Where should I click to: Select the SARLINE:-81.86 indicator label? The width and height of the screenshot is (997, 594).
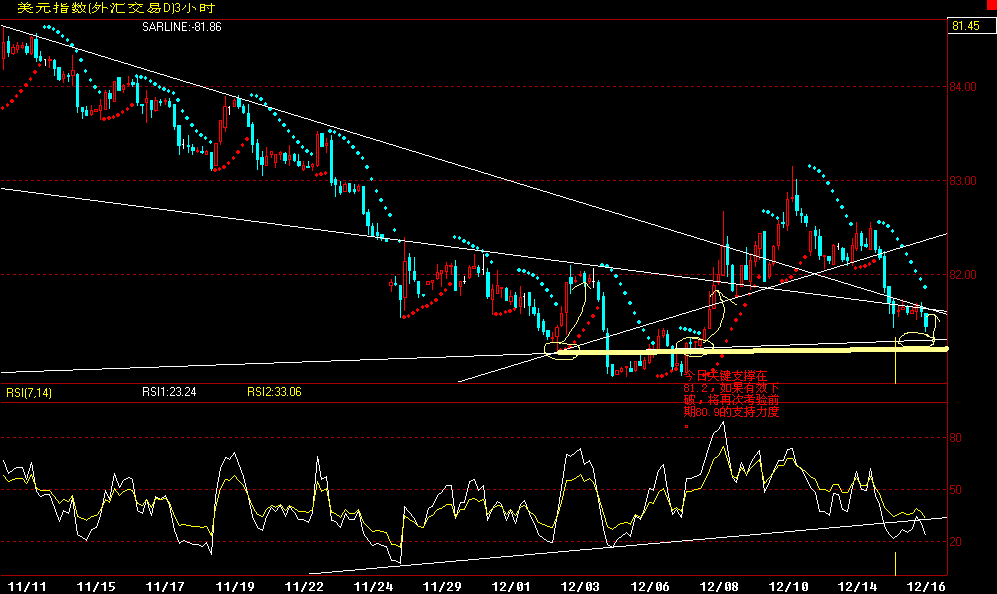pos(181,26)
